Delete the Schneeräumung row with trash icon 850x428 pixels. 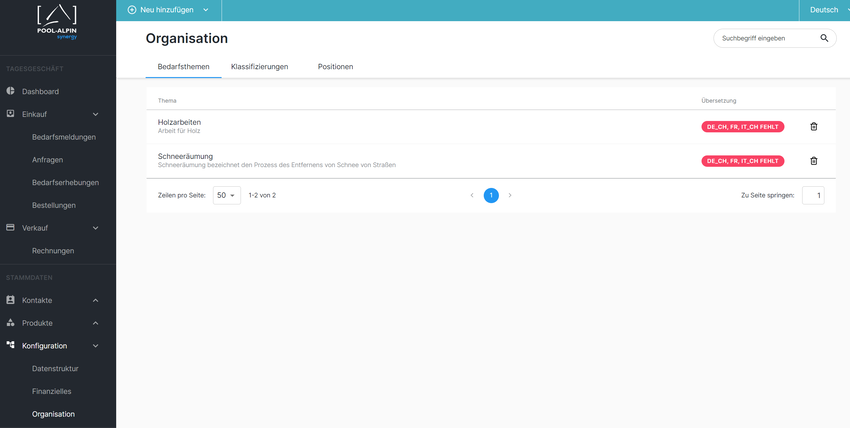[813, 161]
